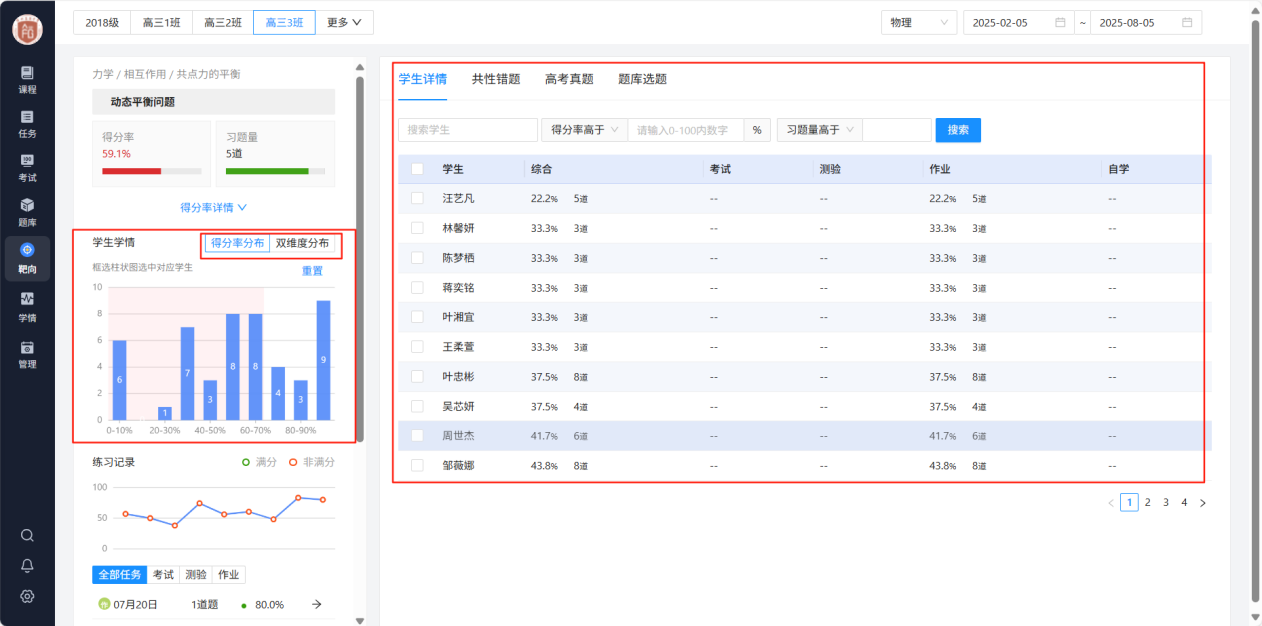Expand 得分率详情 section
1262x626 pixels.
(213, 207)
